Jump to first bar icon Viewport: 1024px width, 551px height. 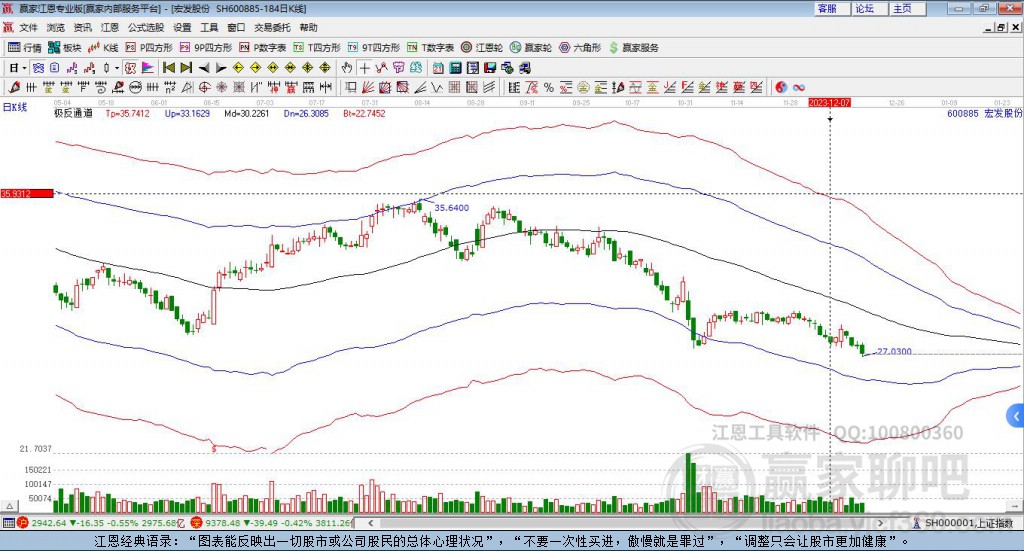(168, 68)
